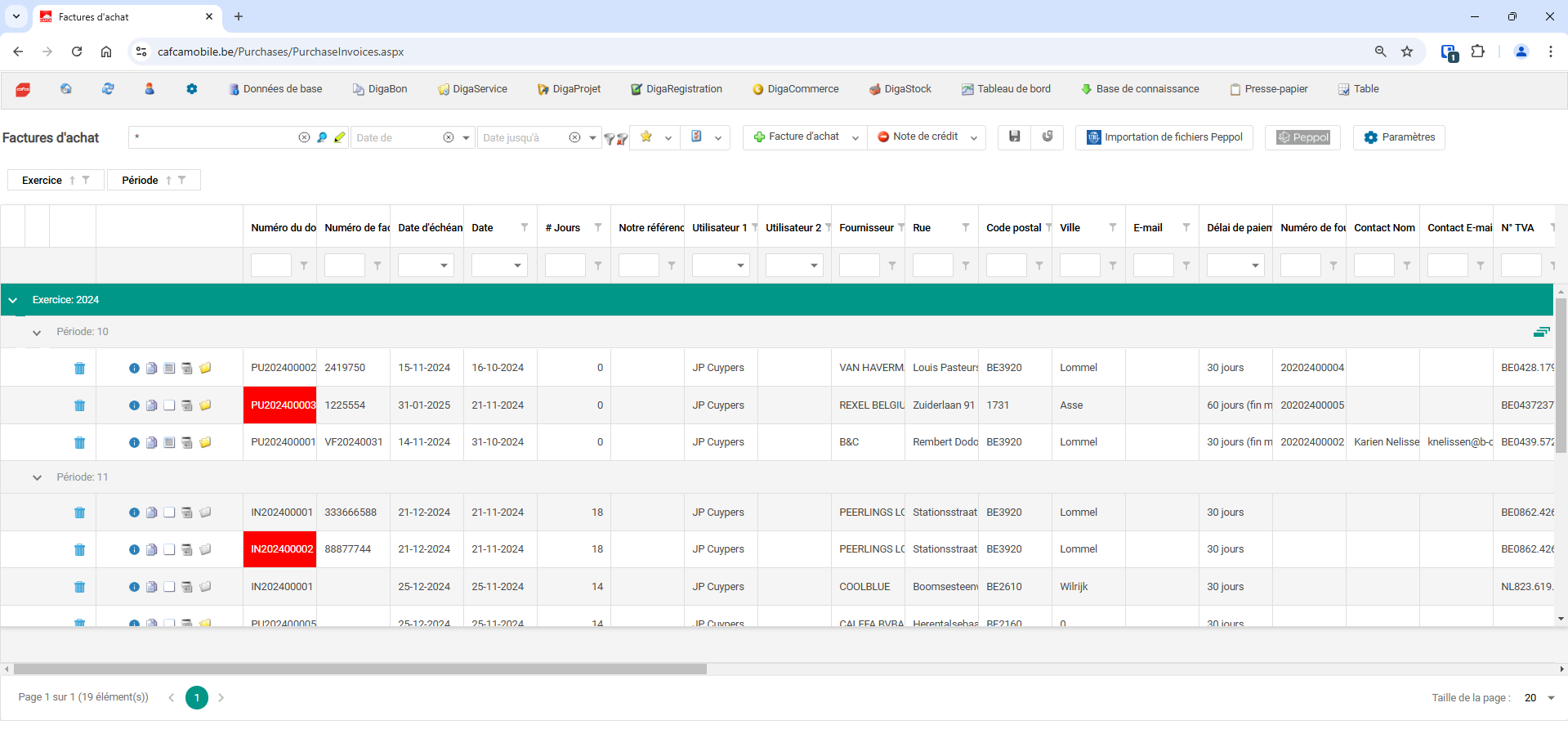Open the Date jusqu'à calendar dropdown arrow

592,137
